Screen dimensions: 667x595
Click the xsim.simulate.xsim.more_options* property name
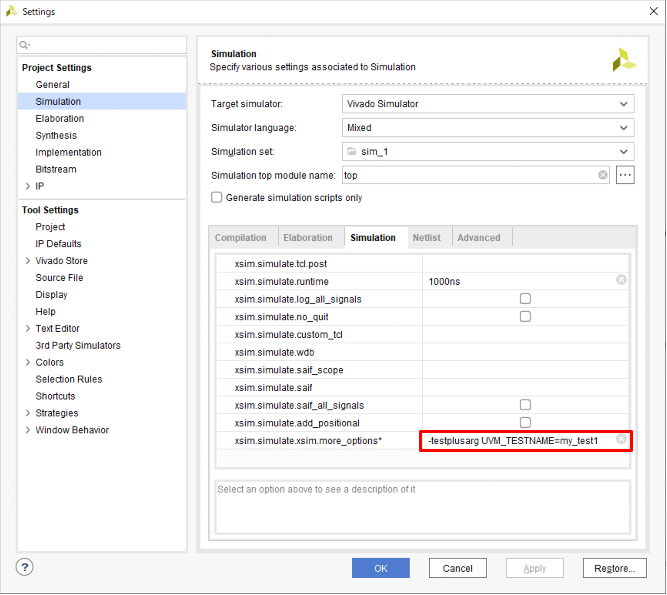pyautogui.click(x=308, y=441)
